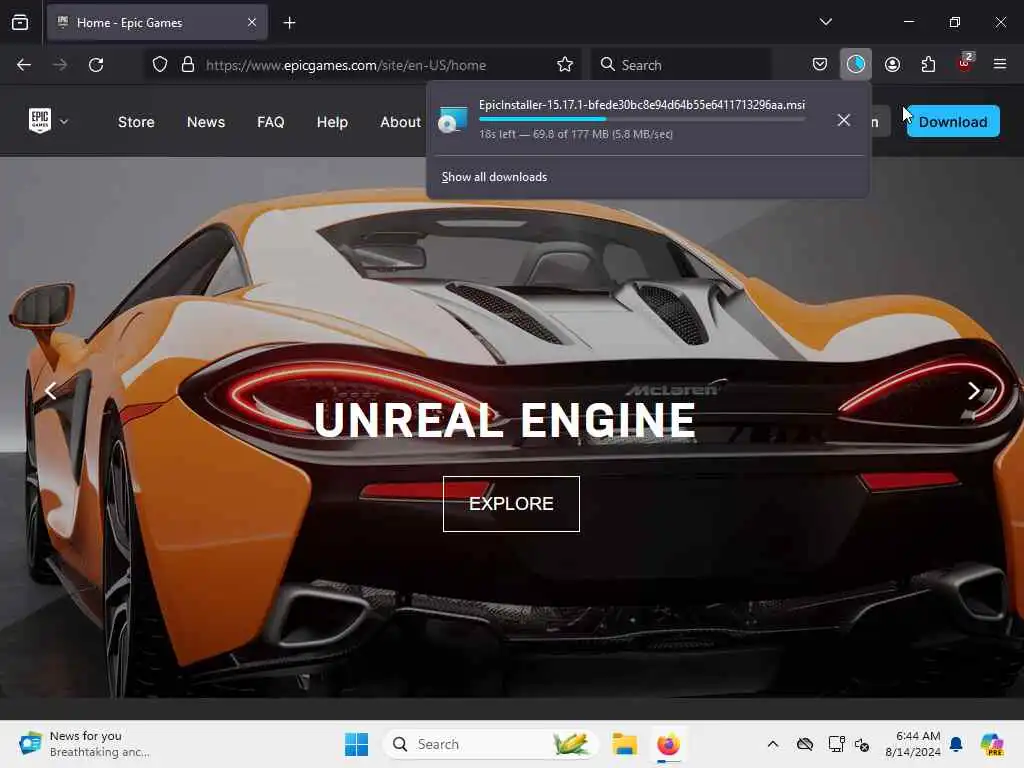Click the blue Download button
Screen dimensions: 1024x768
[x=953, y=121]
